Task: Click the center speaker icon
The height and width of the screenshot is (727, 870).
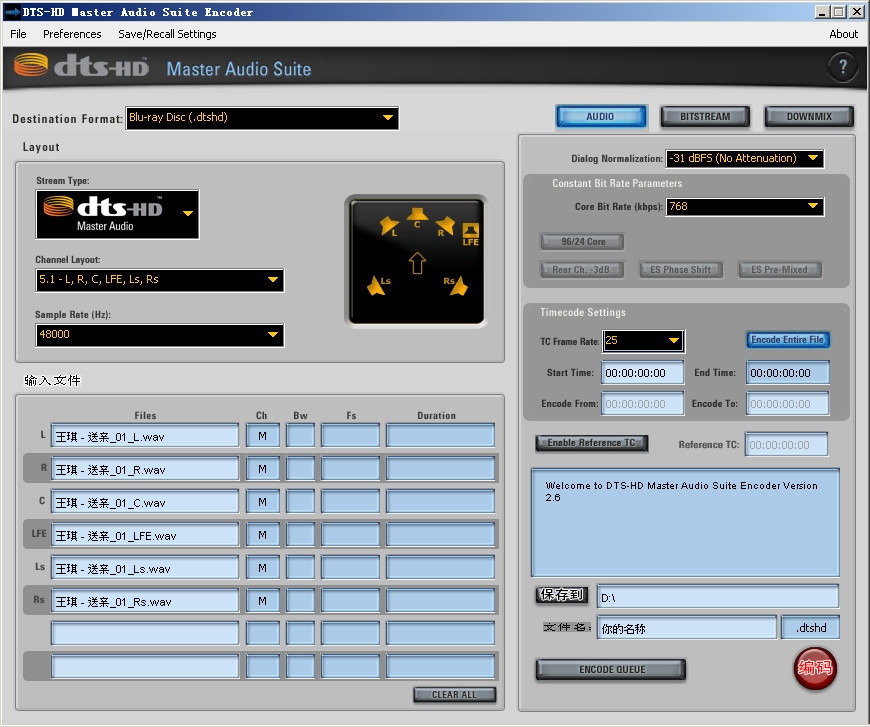Action: pyautogui.click(x=417, y=213)
